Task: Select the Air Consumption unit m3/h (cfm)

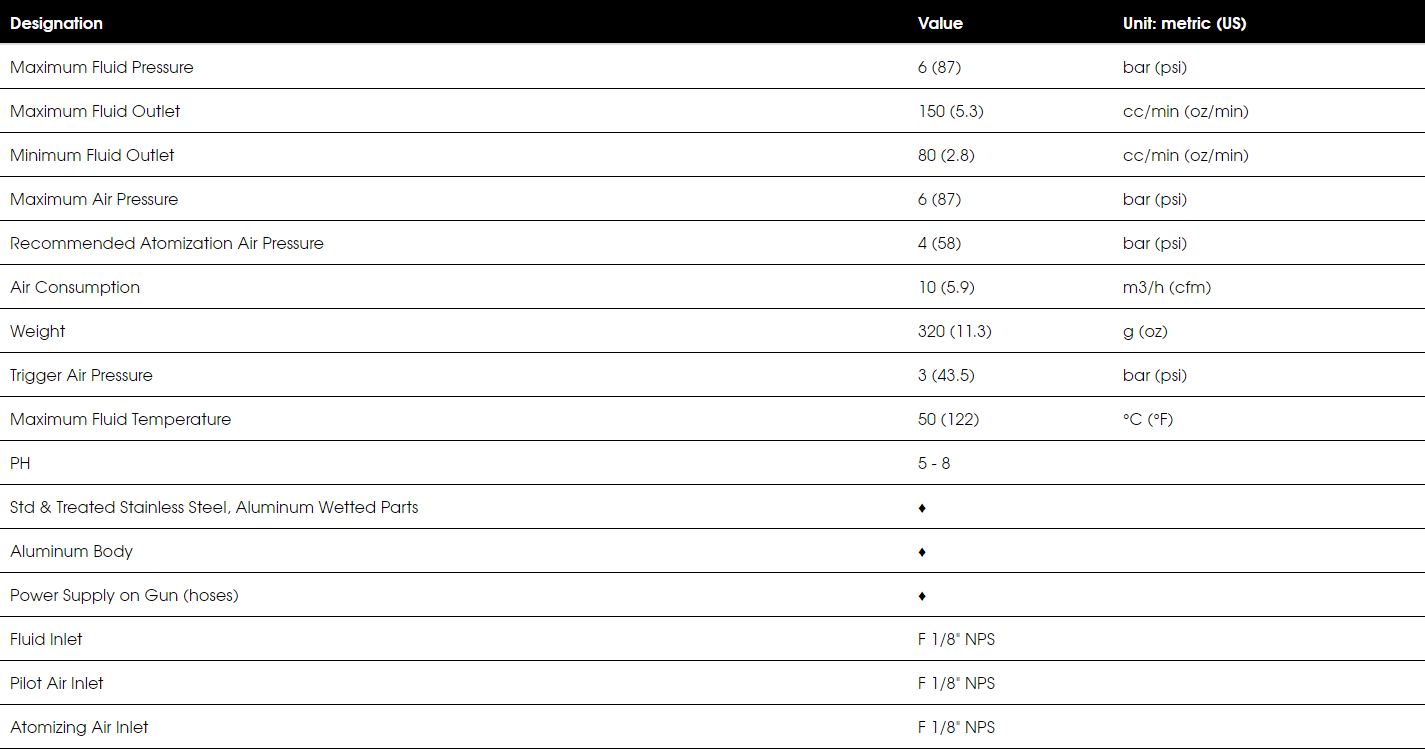Action: [x=1169, y=287]
